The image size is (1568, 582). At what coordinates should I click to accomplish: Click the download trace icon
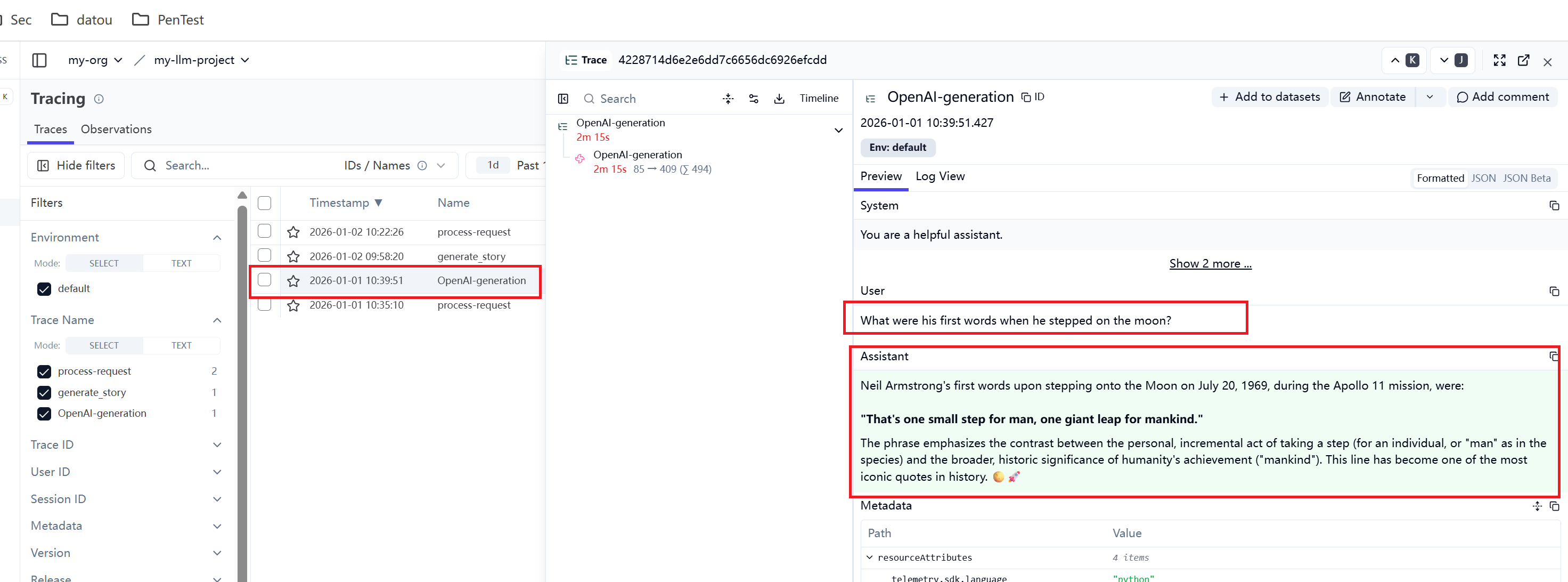pyautogui.click(x=779, y=99)
